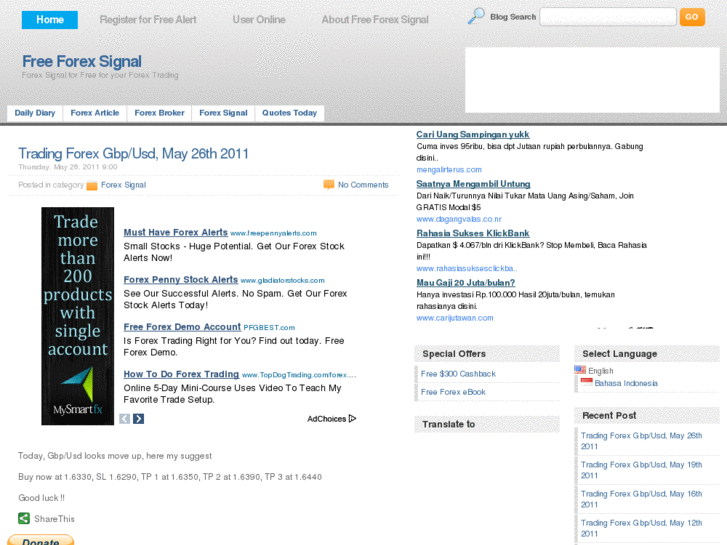Image resolution: width=727 pixels, height=545 pixels.
Task: Focus the Blog Search text field
Action: click(607, 17)
